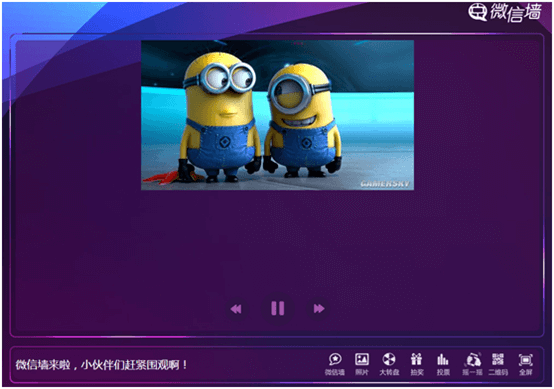Display the 二维码 QR code
The image size is (554, 389).
click(x=498, y=364)
